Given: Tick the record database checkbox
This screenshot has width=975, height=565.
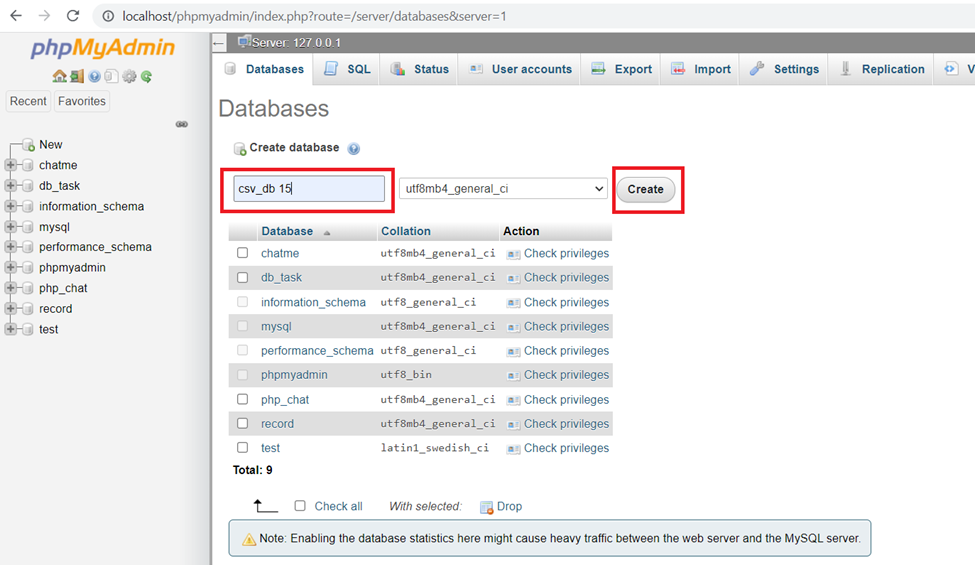Looking at the screenshot, I should tap(243, 423).
